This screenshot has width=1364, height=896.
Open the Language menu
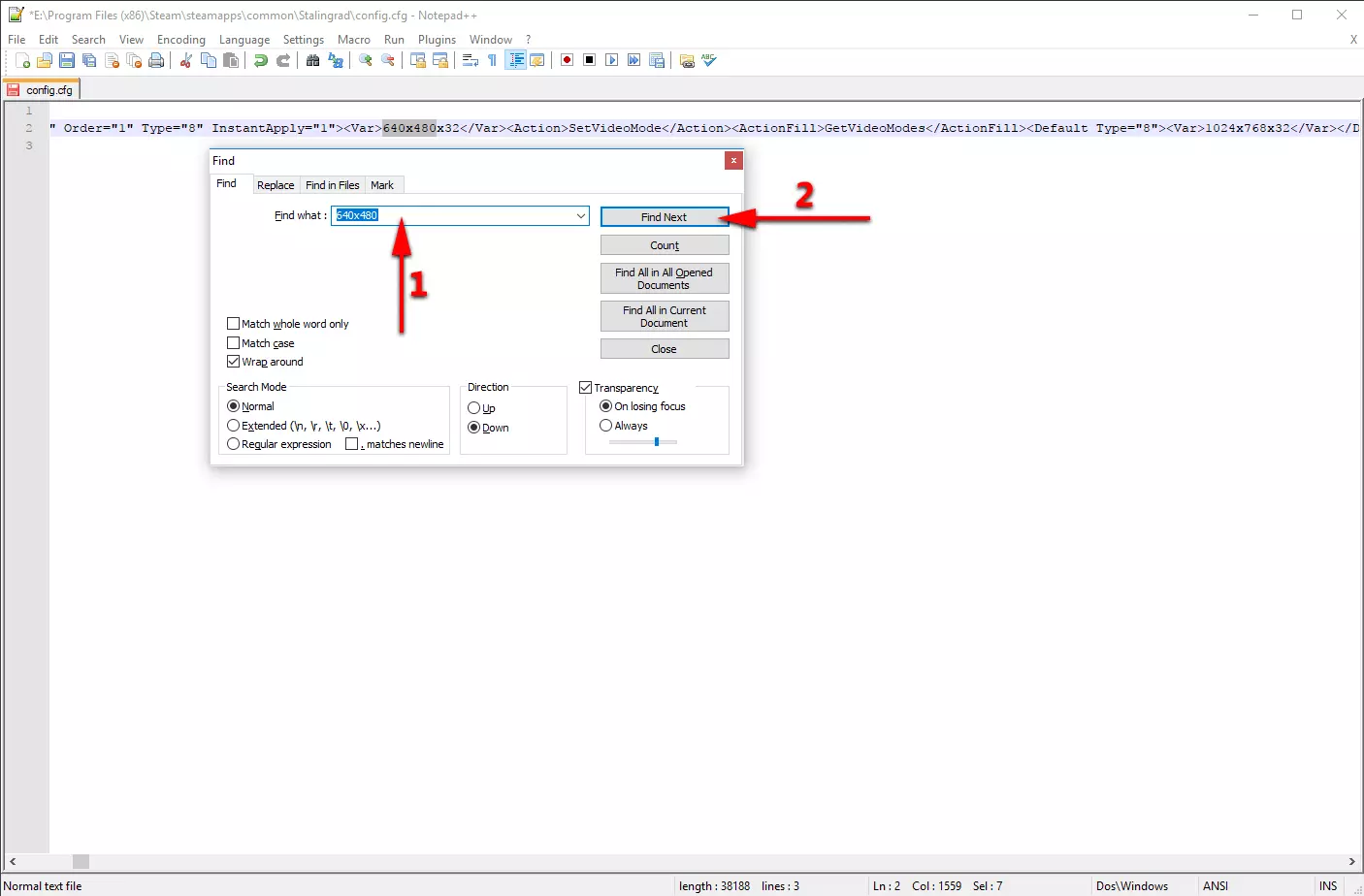click(244, 40)
